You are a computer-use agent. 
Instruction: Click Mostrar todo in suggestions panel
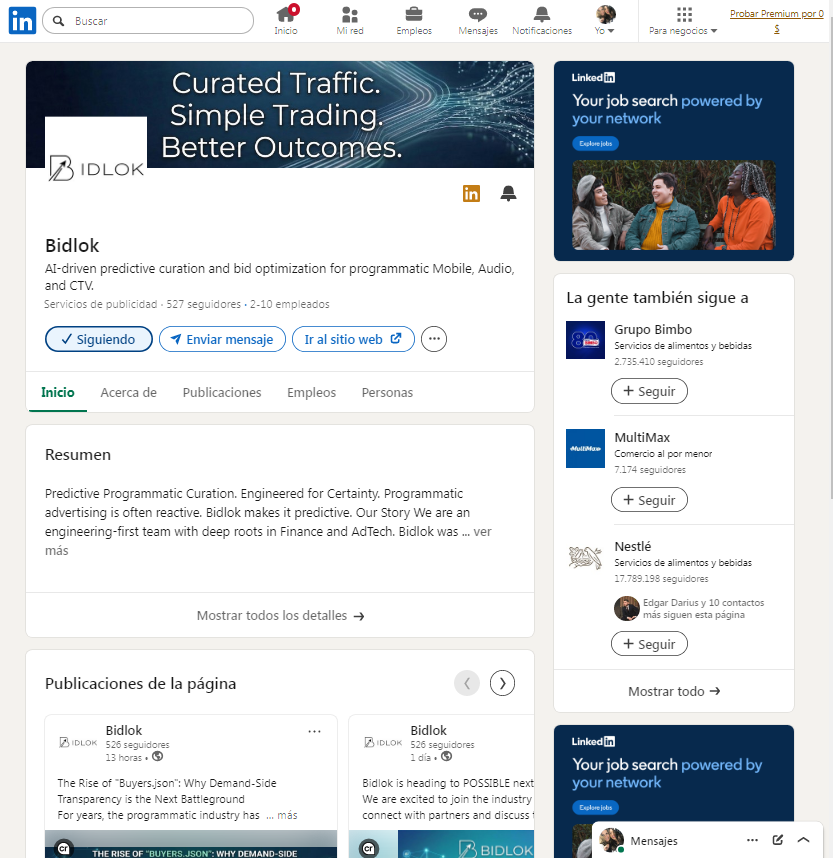(x=674, y=692)
